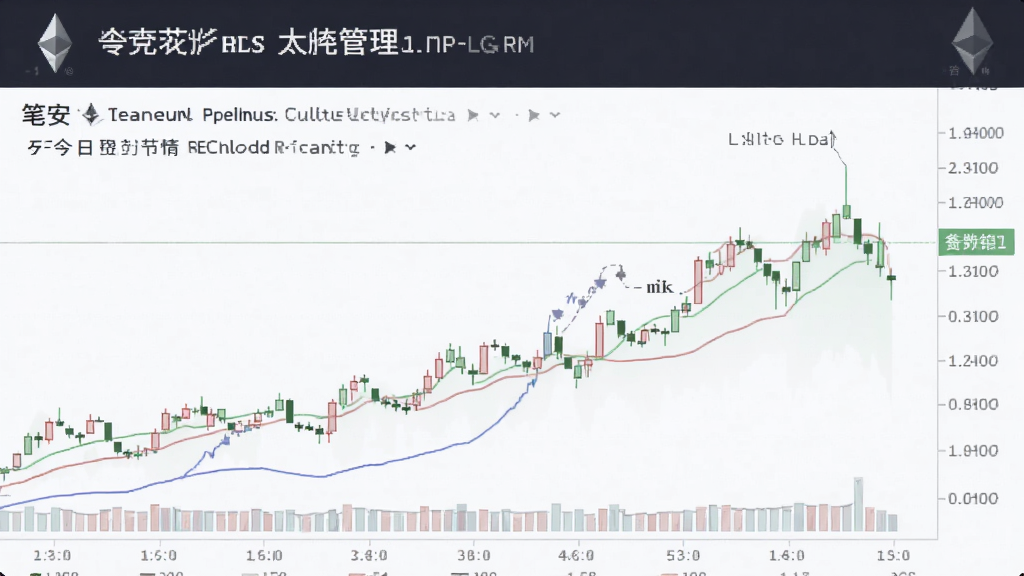Click the green price tag on price axis
This screenshot has height=576, width=1024.
(976, 242)
